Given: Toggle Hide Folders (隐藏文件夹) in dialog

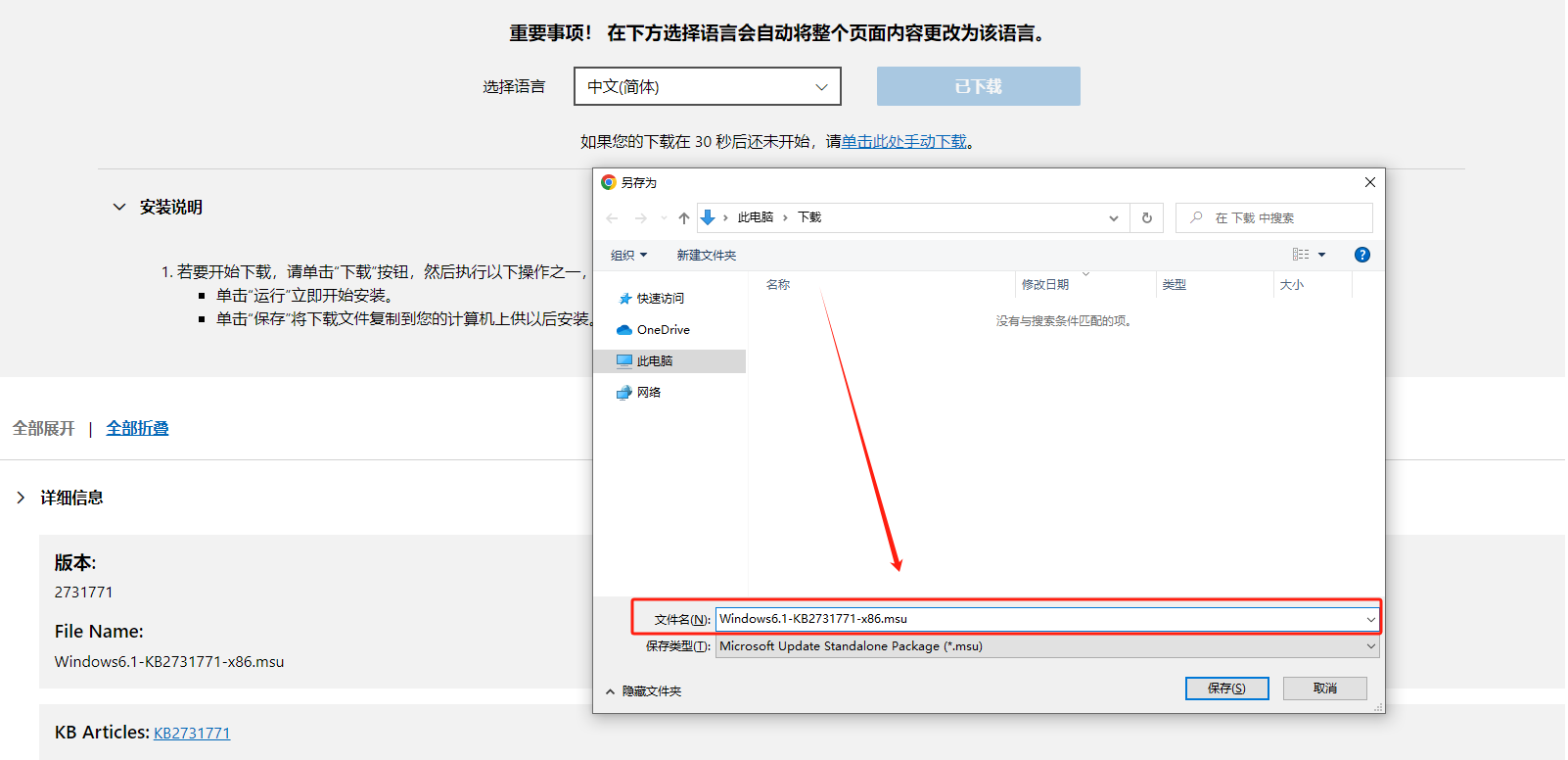Looking at the screenshot, I should click(x=643, y=691).
